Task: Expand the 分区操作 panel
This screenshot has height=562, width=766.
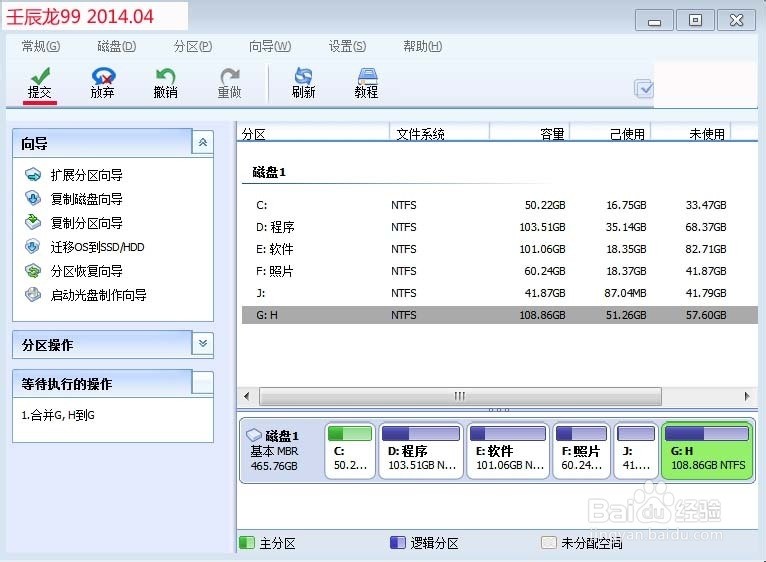Action: point(203,344)
